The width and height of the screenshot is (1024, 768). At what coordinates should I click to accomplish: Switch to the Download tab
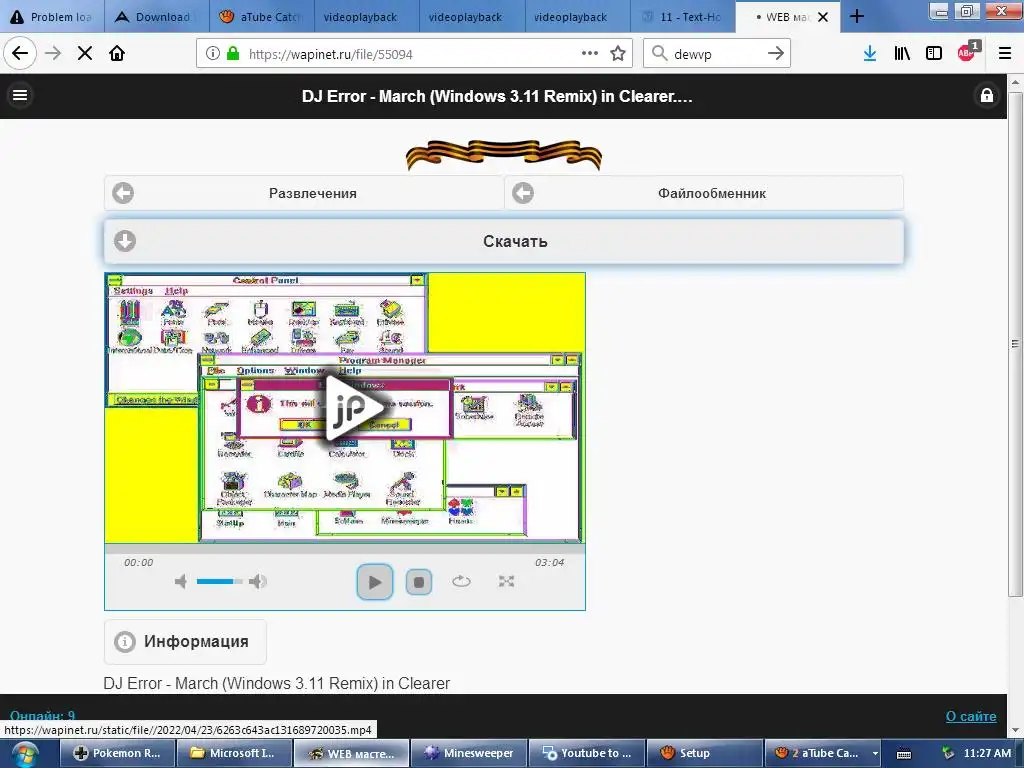tap(157, 17)
